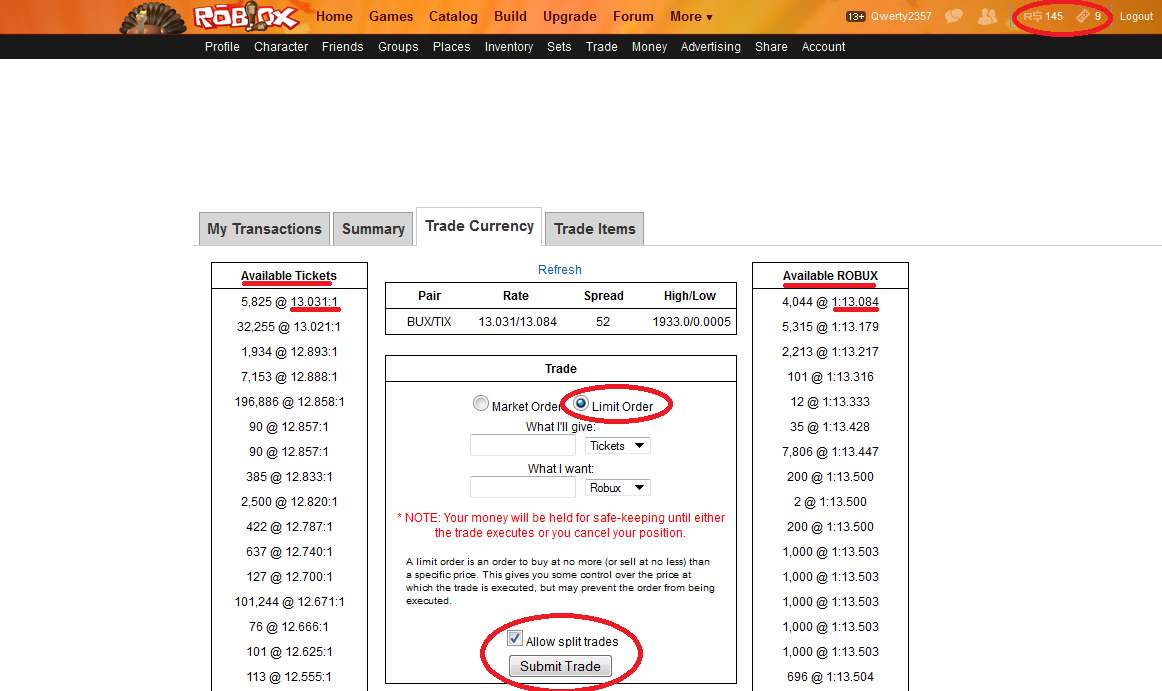This screenshot has height=691, width=1162.
Task: Click the Robux balance 145 icon
Action: coord(1032,16)
